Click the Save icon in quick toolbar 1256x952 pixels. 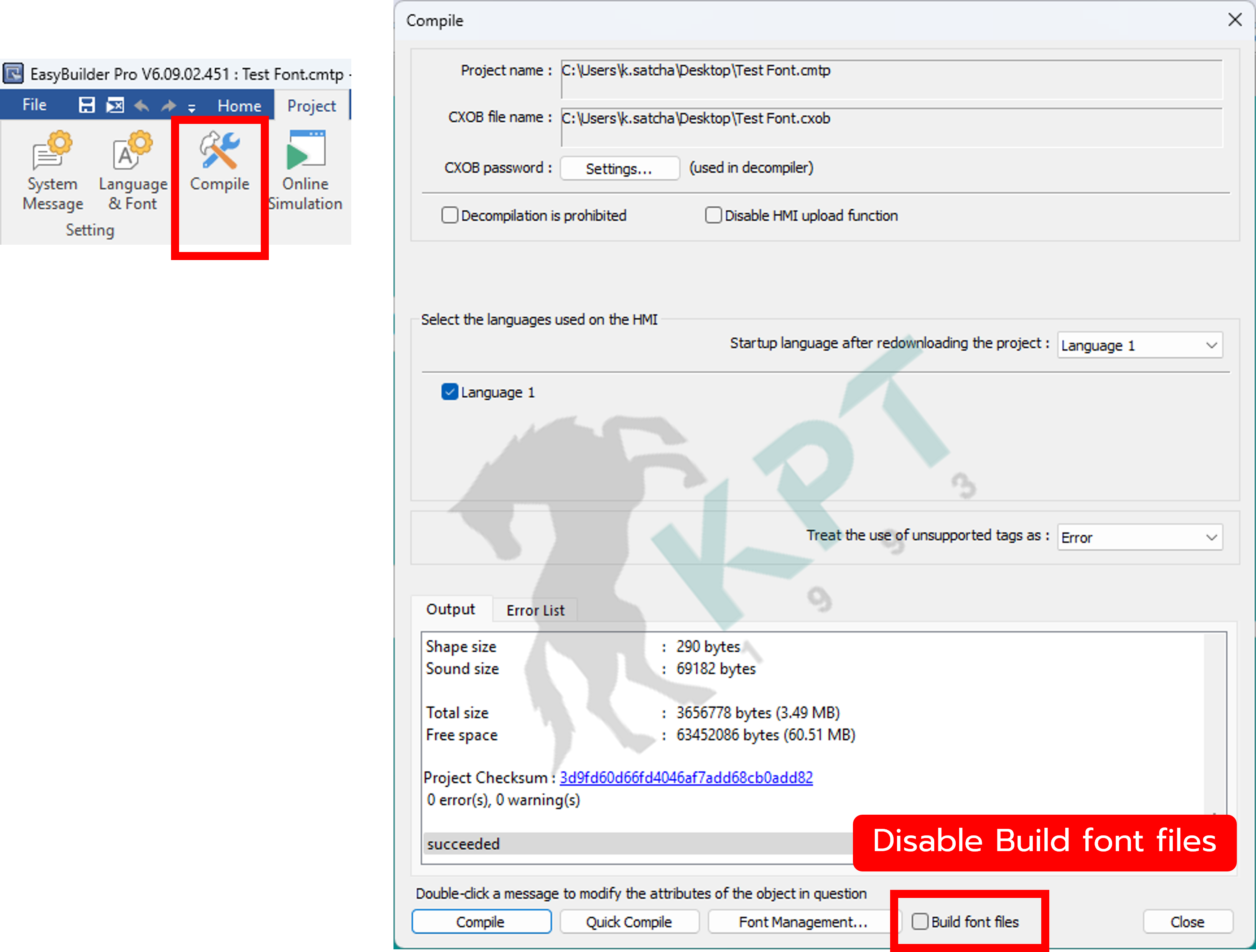tap(86, 105)
